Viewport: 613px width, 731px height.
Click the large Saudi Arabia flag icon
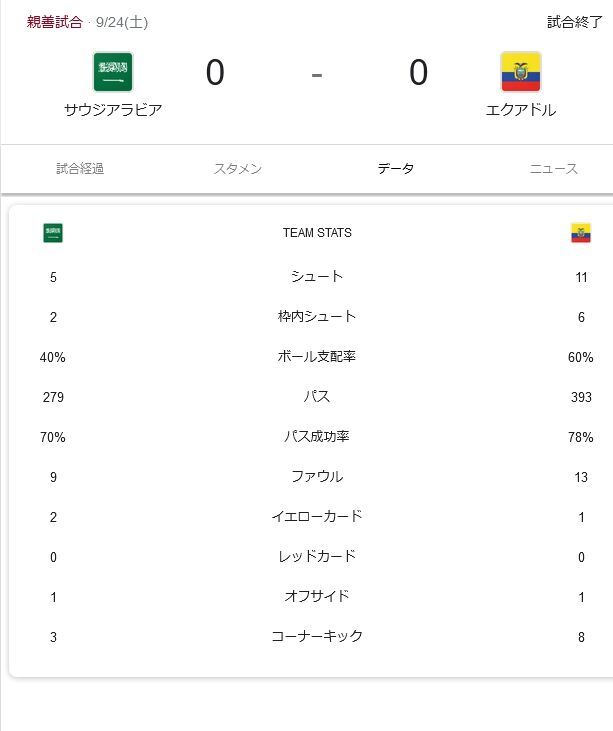pos(113,72)
